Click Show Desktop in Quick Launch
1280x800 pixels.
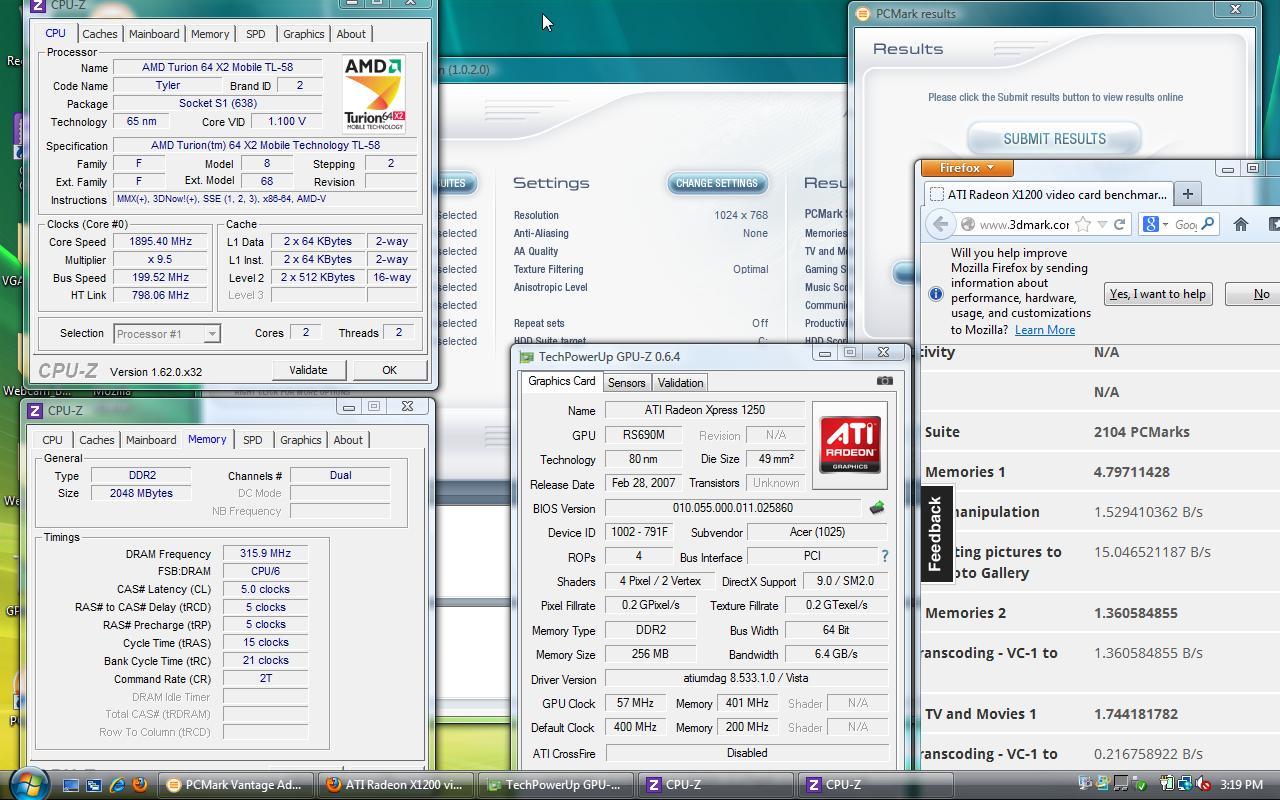[71, 785]
